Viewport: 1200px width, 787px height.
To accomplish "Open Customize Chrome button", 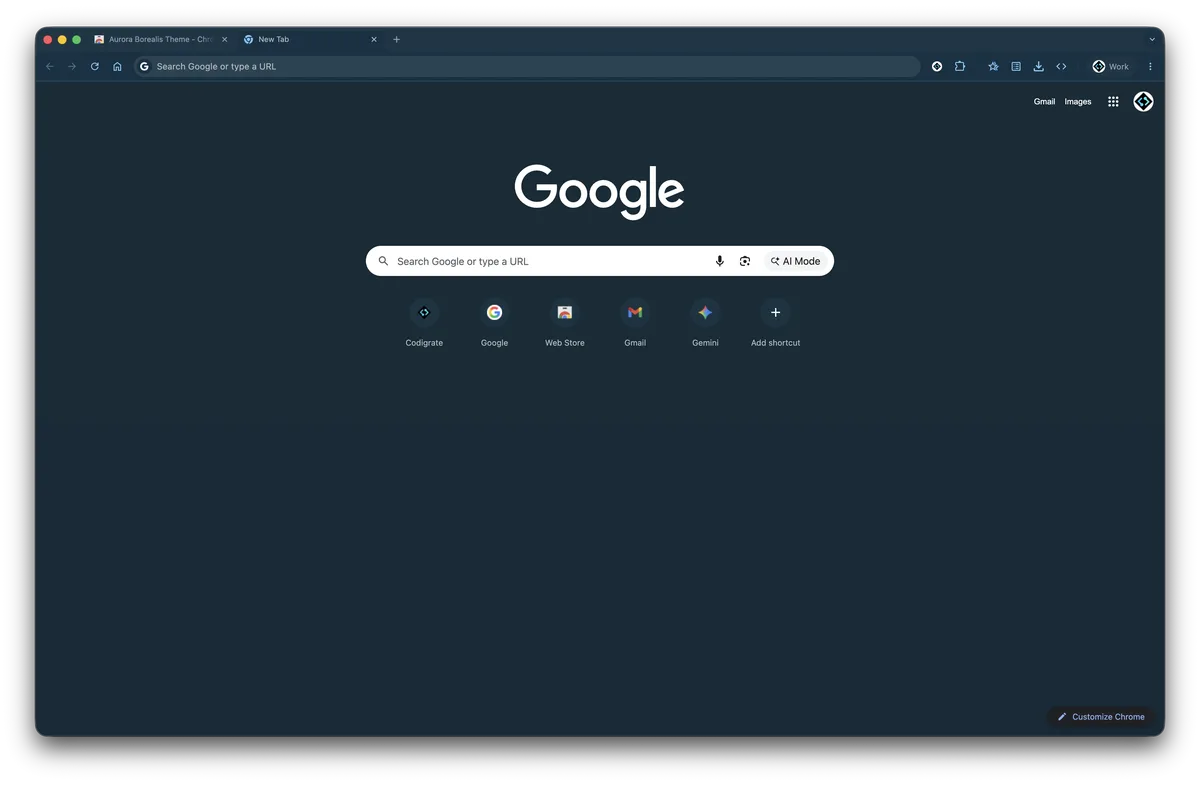I will [x=1101, y=717].
